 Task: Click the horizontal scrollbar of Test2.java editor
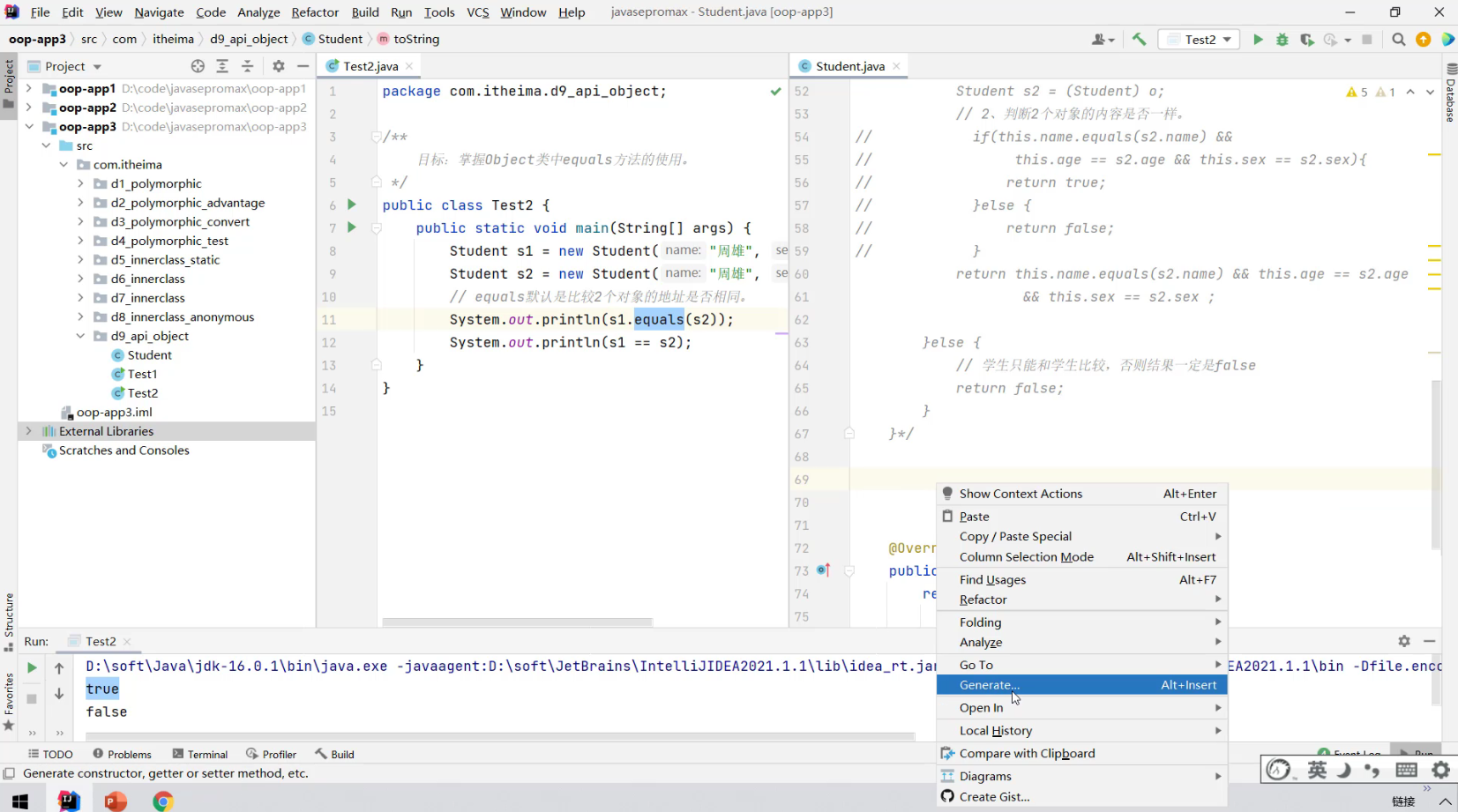pos(517,622)
